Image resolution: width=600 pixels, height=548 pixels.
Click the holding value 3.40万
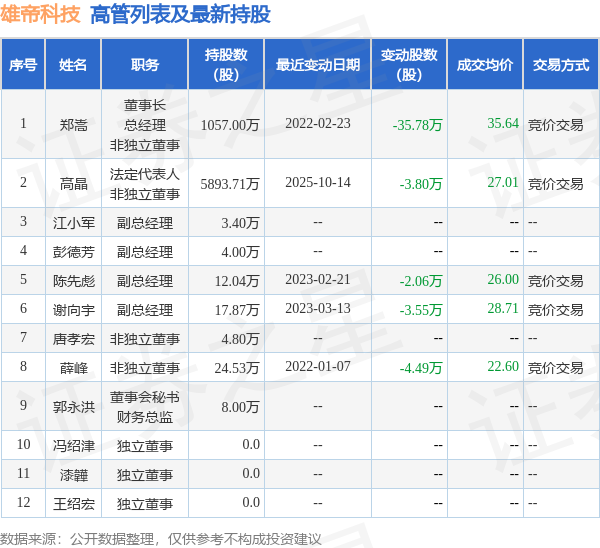[x=240, y=223]
